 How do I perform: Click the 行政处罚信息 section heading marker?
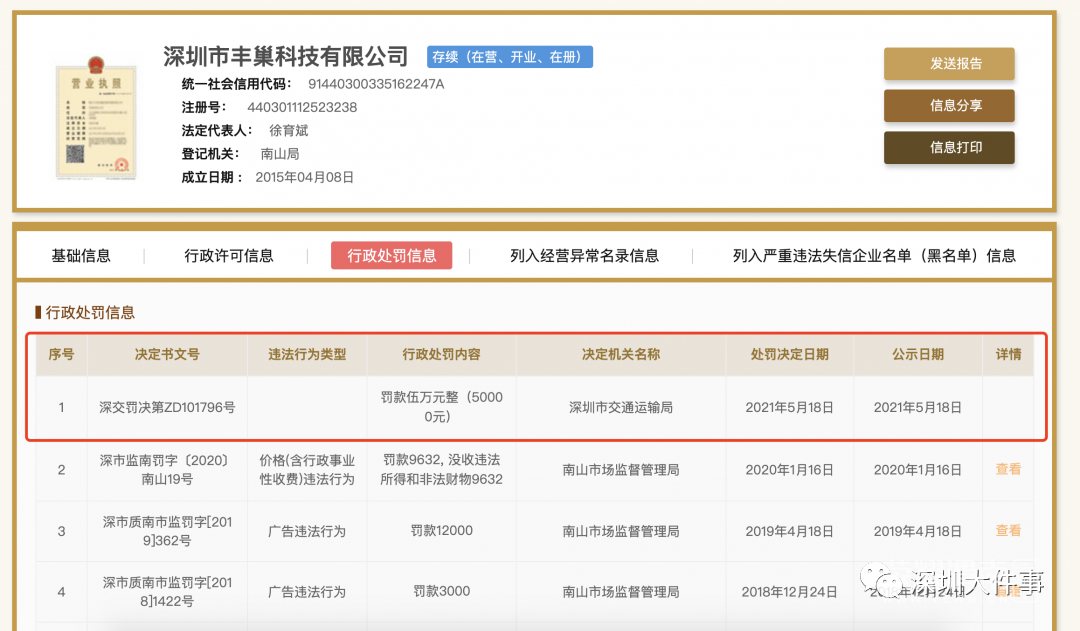coord(38,313)
